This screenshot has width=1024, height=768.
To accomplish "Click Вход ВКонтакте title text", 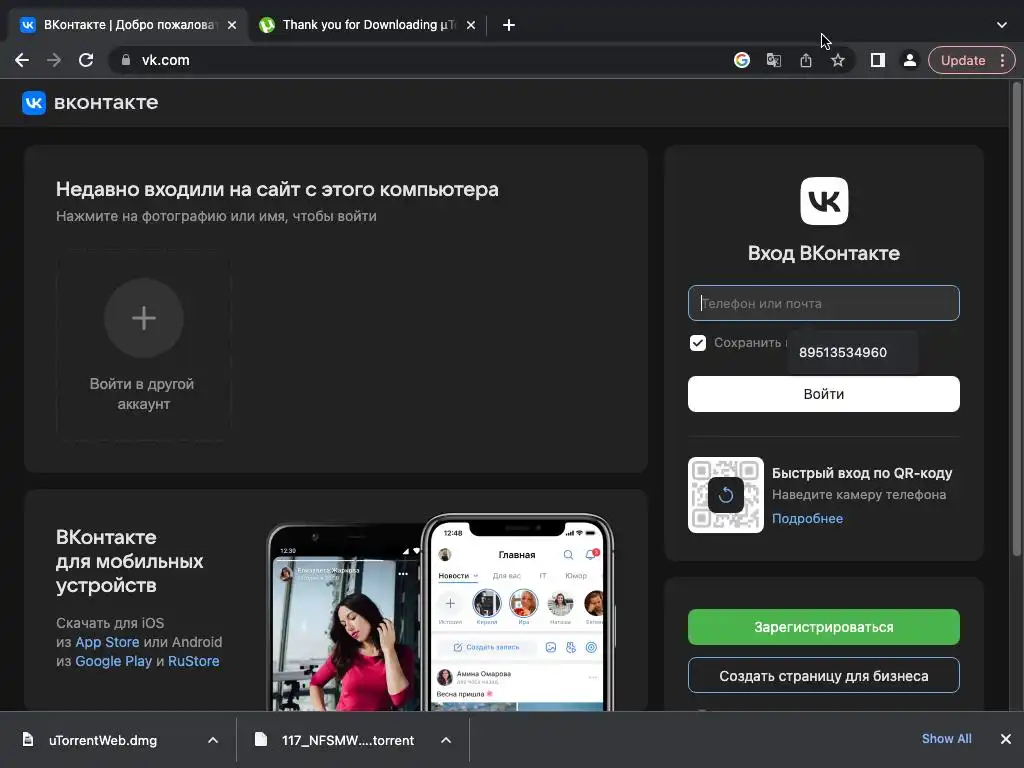I will (x=824, y=253).
